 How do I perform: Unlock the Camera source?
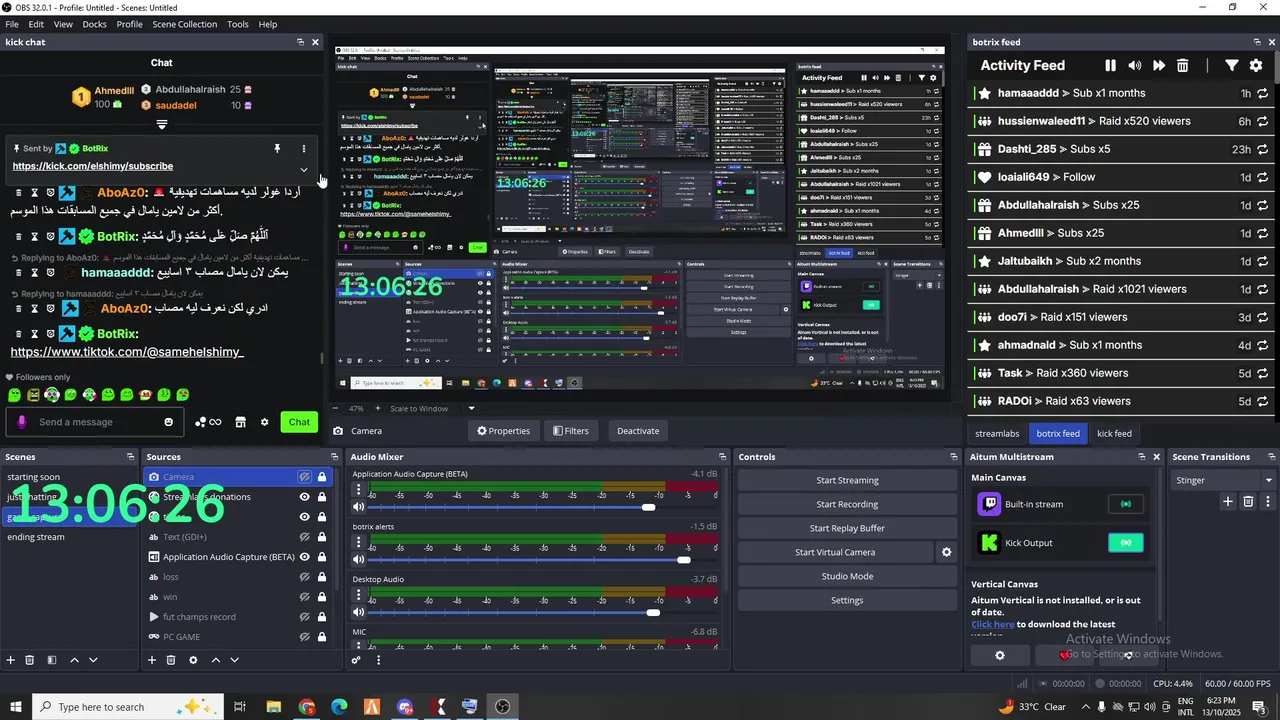coord(322,477)
